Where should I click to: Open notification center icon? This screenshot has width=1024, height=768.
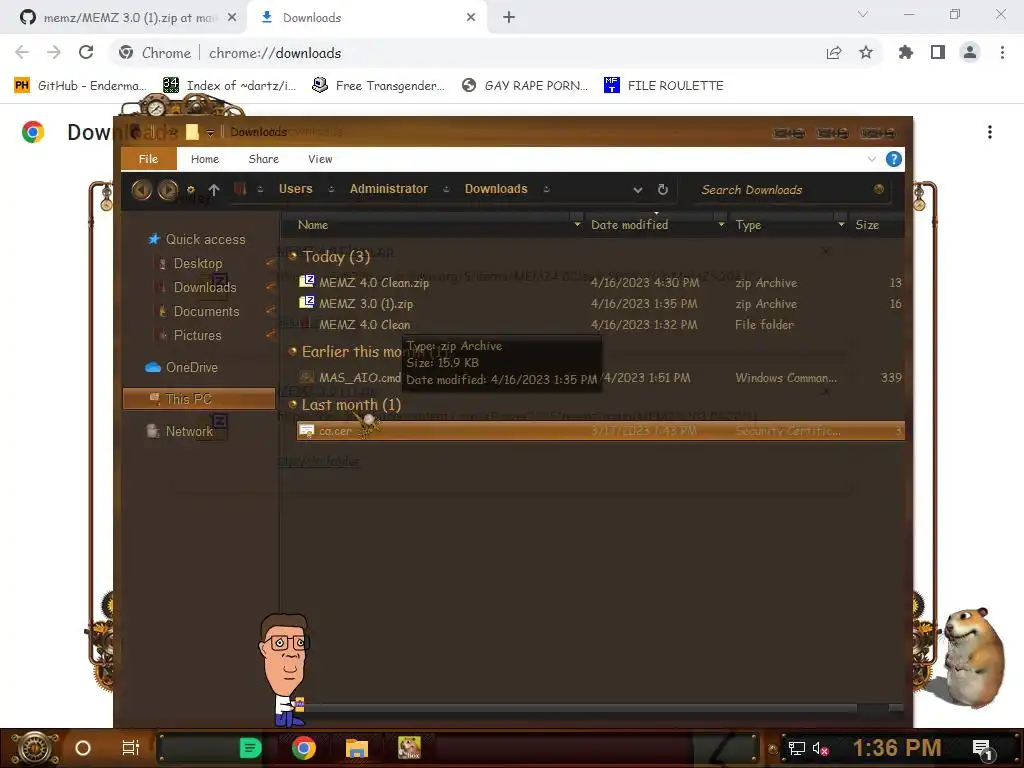click(x=983, y=750)
